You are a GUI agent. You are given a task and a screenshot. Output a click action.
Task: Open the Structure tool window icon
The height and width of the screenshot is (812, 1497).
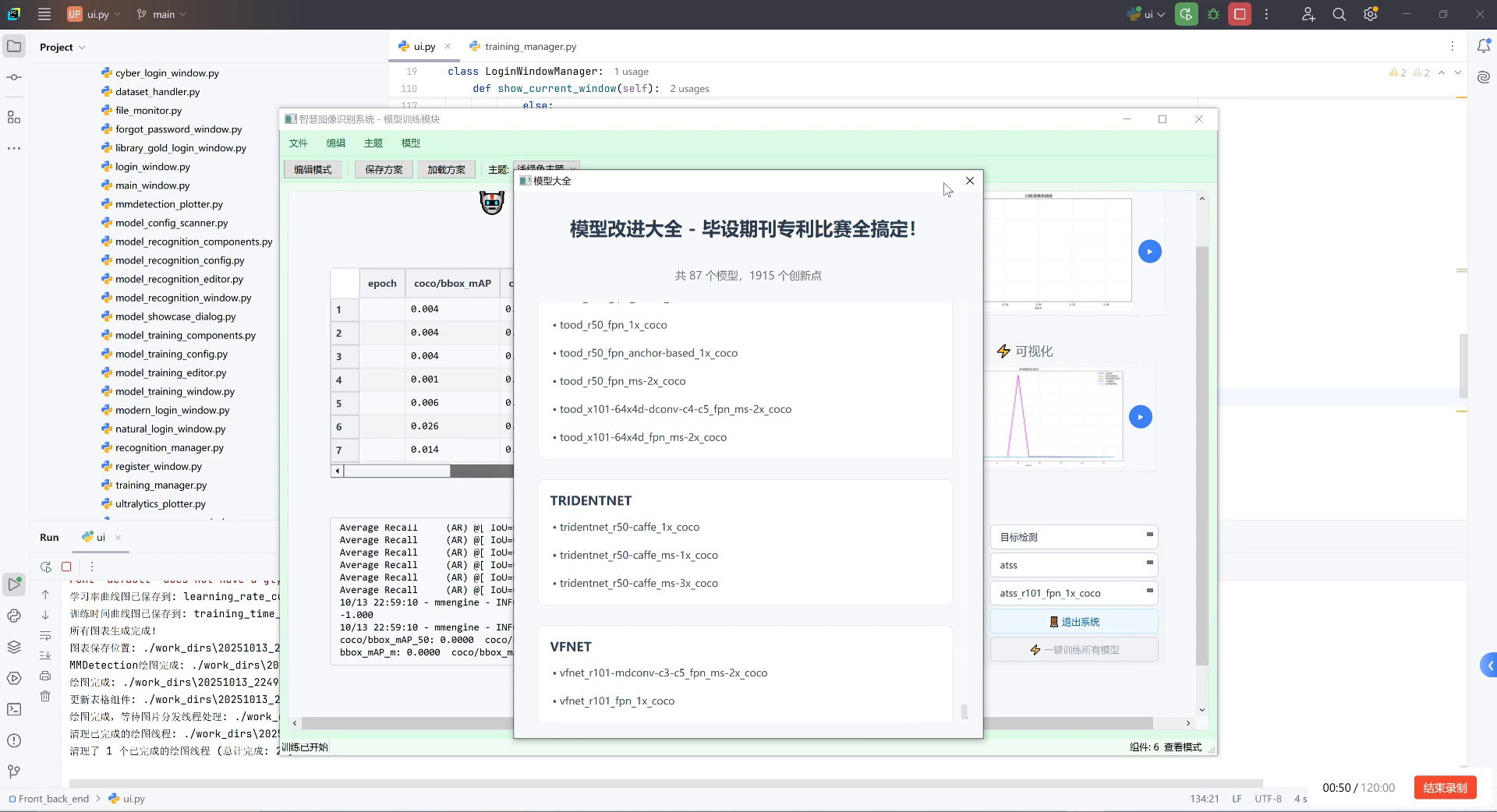(14, 118)
